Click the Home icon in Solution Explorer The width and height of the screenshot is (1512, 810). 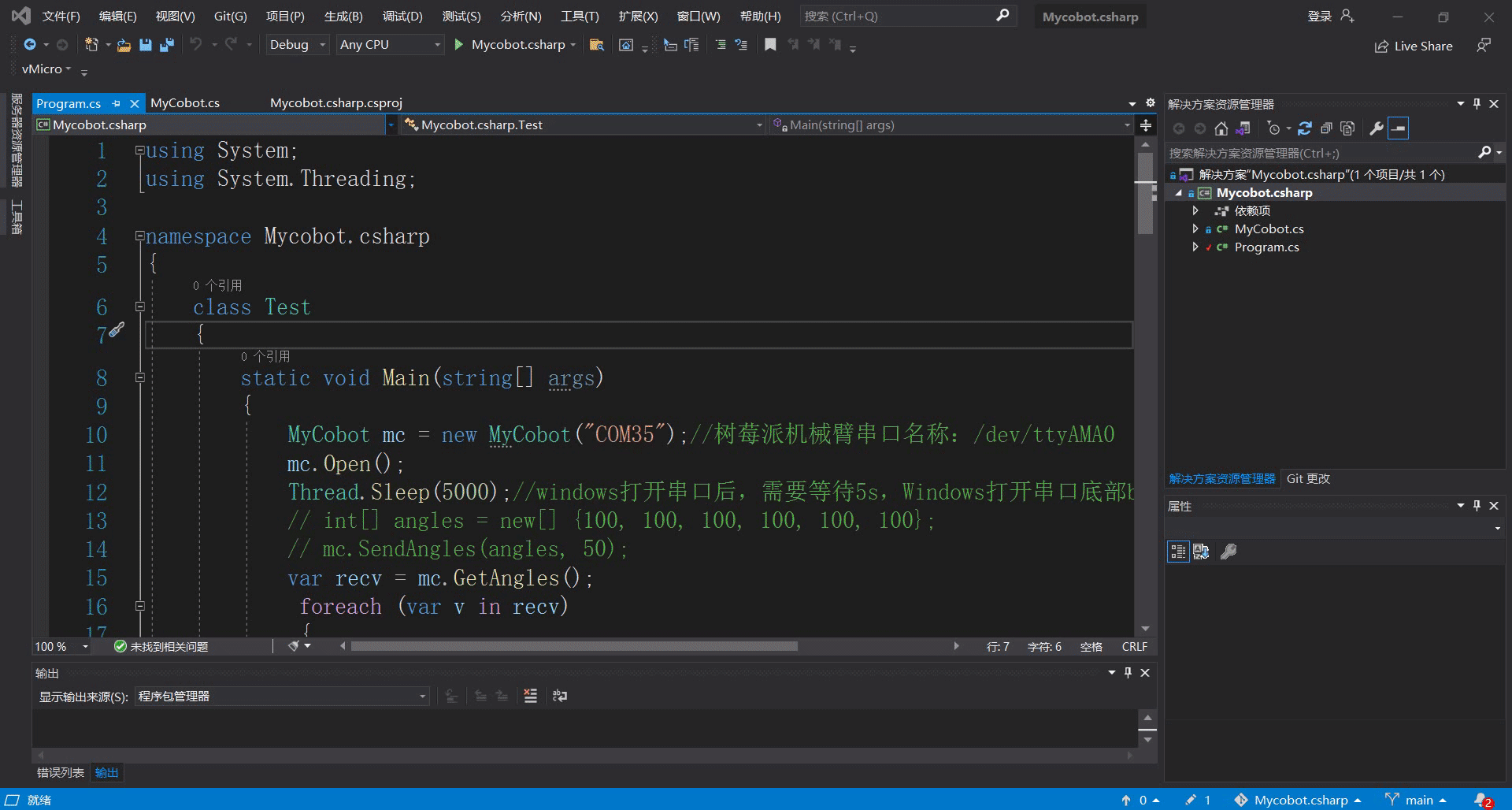[x=1221, y=128]
